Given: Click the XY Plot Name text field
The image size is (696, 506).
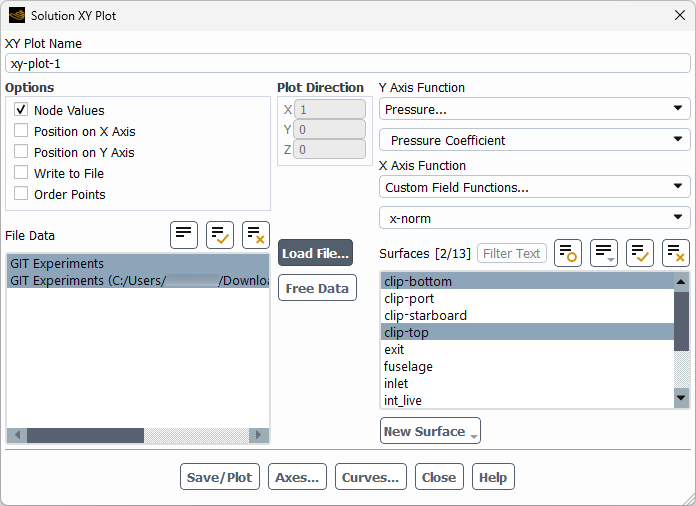Looking at the screenshot, I should point(347,63).
